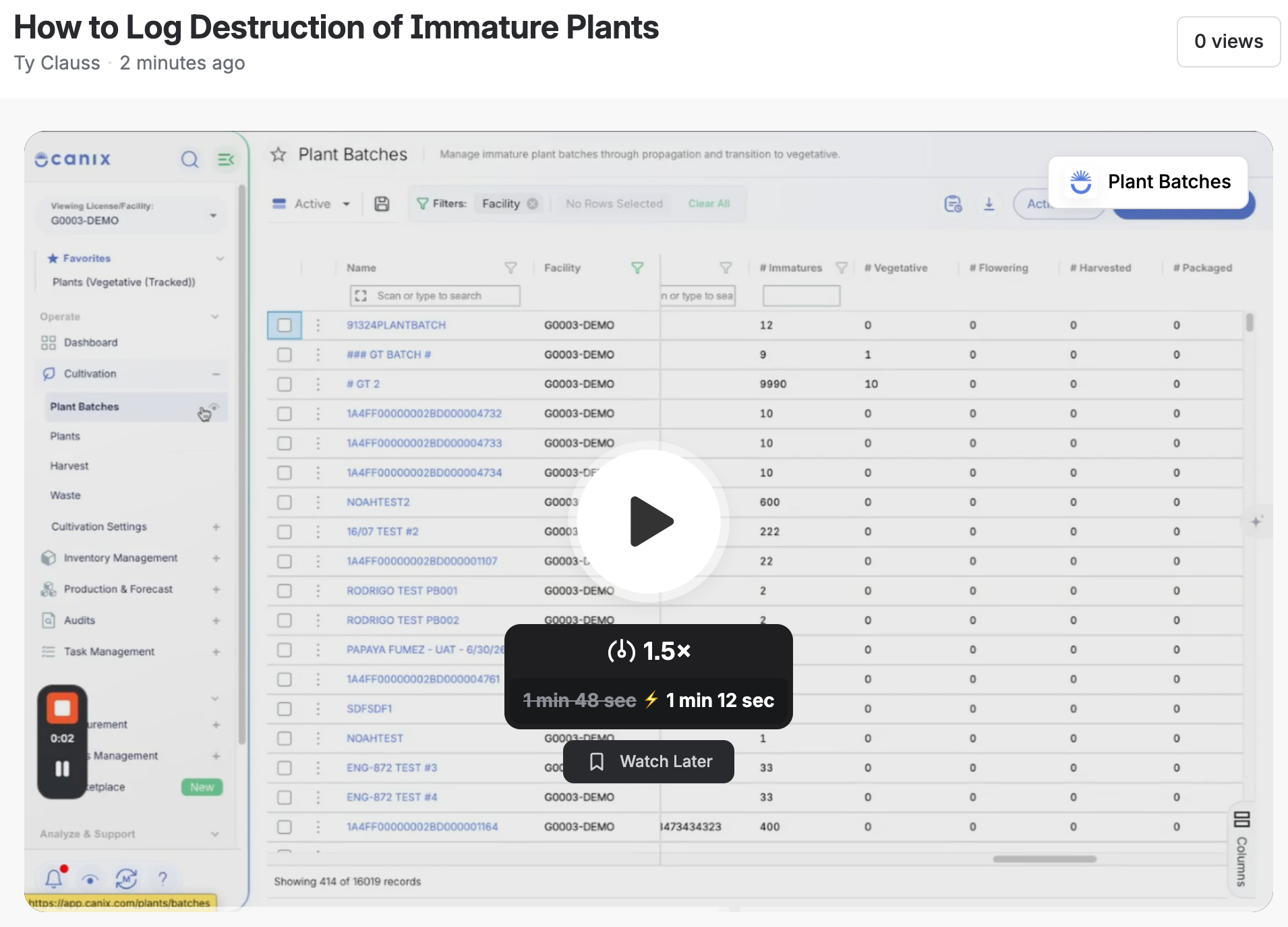Click the Watch Later button
This screenshot has height=927, width=1288.
pyautogui.click(x=649, y=762)
